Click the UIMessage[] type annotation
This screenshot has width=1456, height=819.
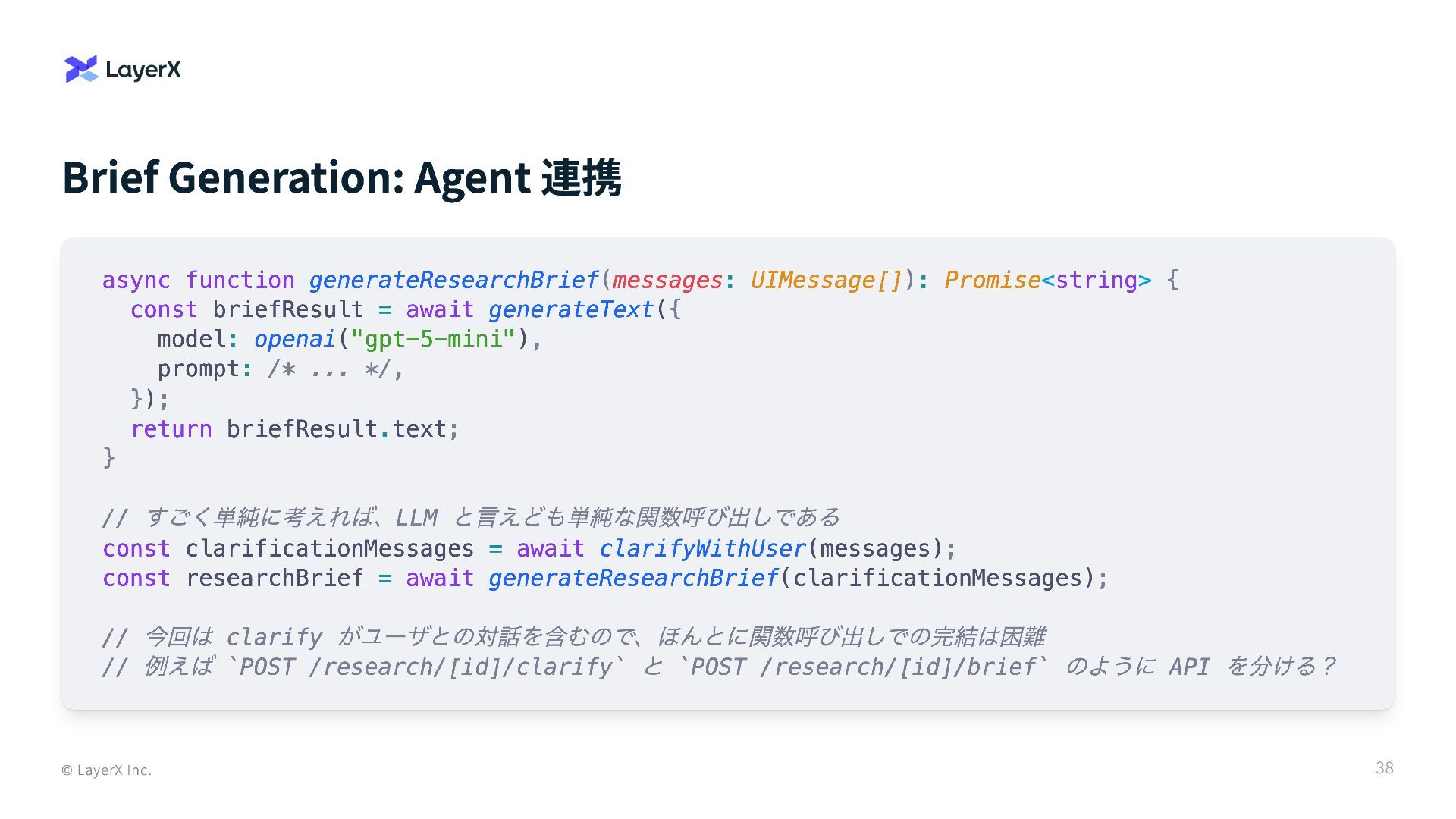point(826,280)
